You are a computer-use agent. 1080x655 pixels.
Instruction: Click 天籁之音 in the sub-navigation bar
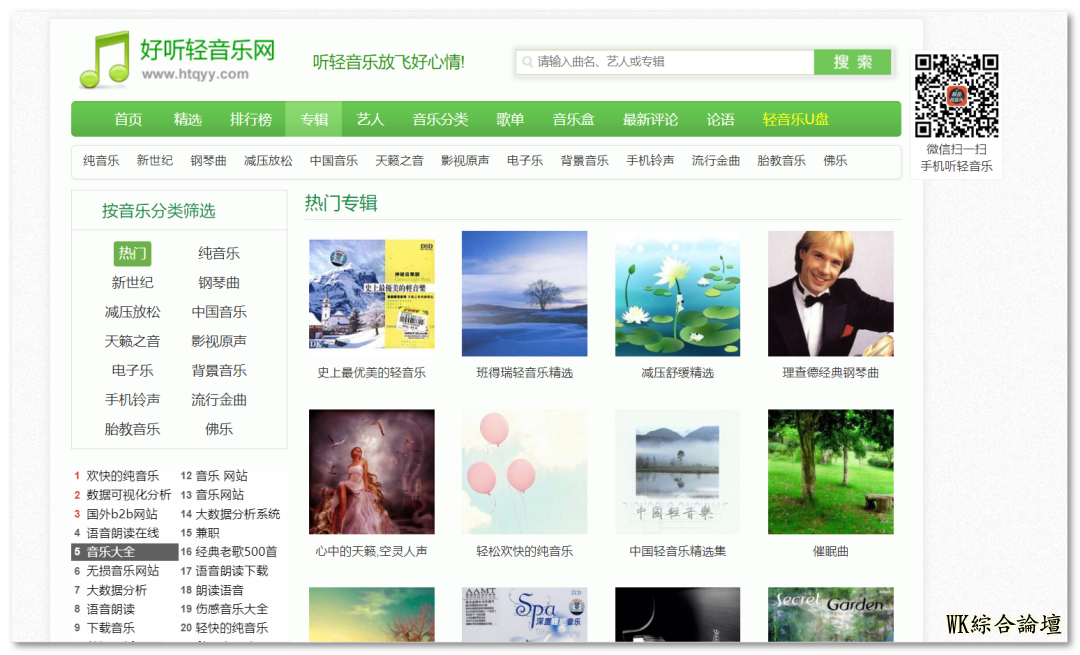tap(399, 160)
